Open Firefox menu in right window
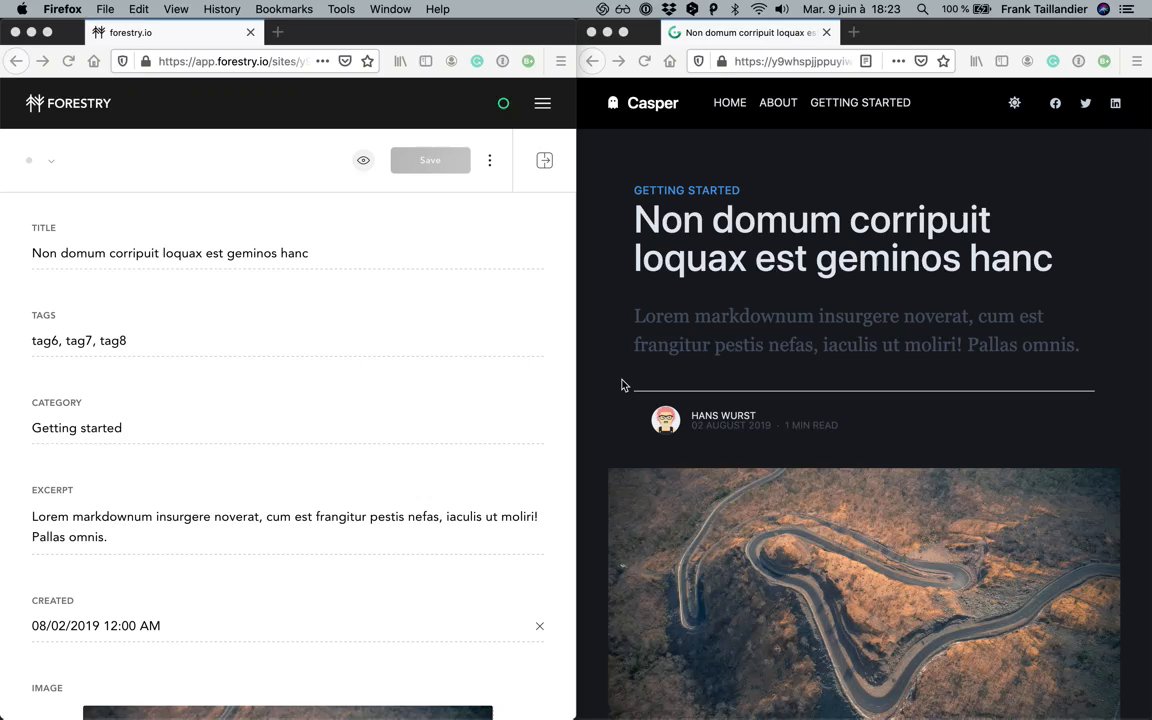1152x720 pixels. 1137,61
